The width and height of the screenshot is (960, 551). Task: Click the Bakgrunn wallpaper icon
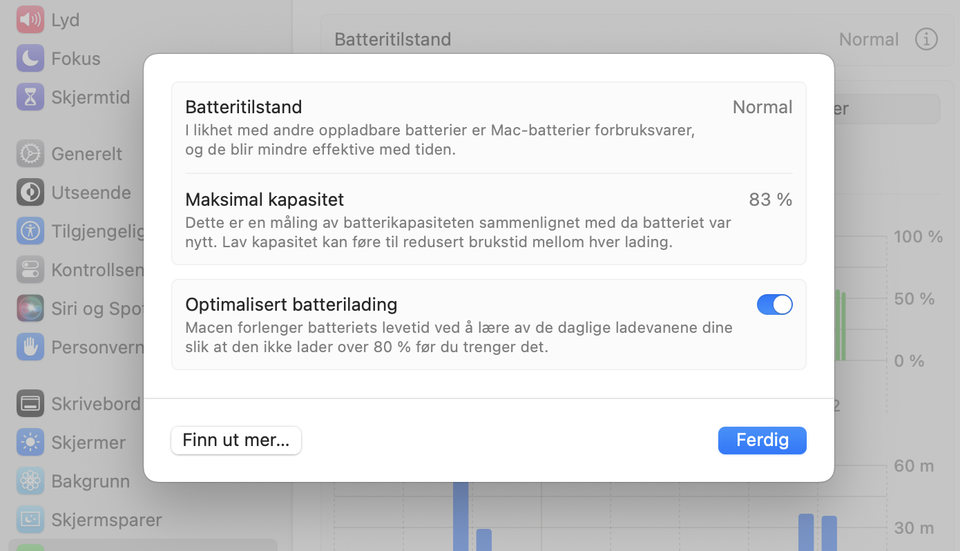(x=30, y=481)
